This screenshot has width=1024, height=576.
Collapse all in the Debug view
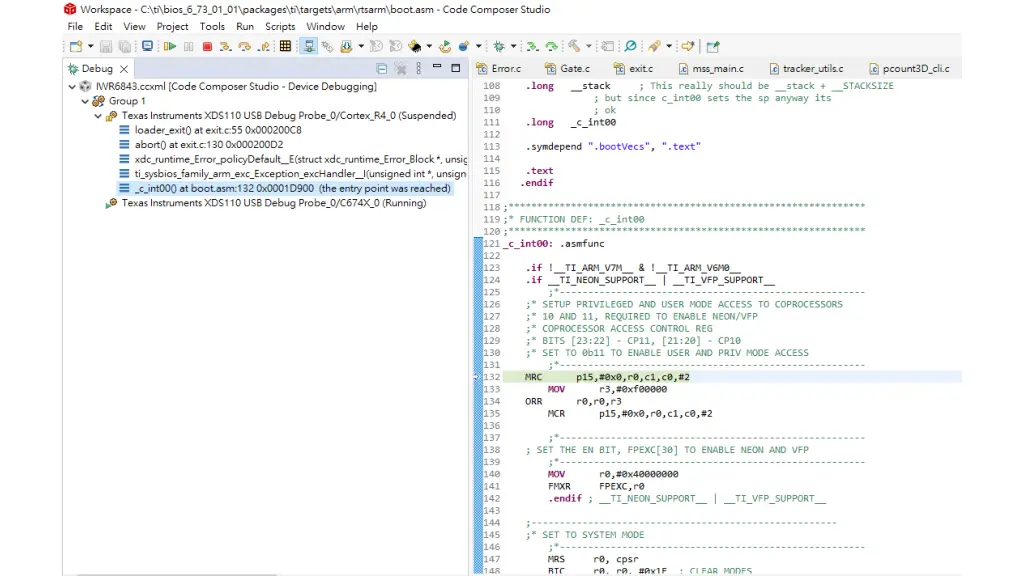(382, 69)
